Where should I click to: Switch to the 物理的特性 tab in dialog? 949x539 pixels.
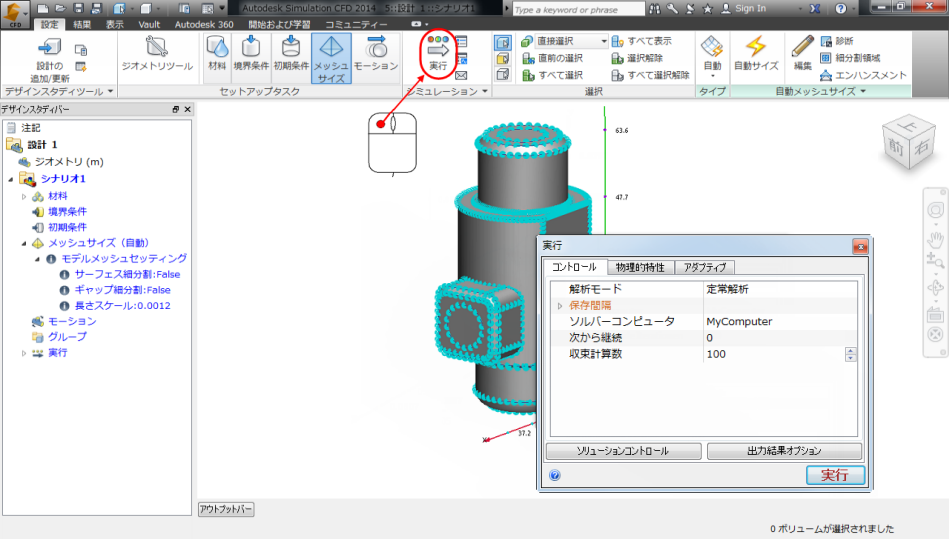[640, 267]
